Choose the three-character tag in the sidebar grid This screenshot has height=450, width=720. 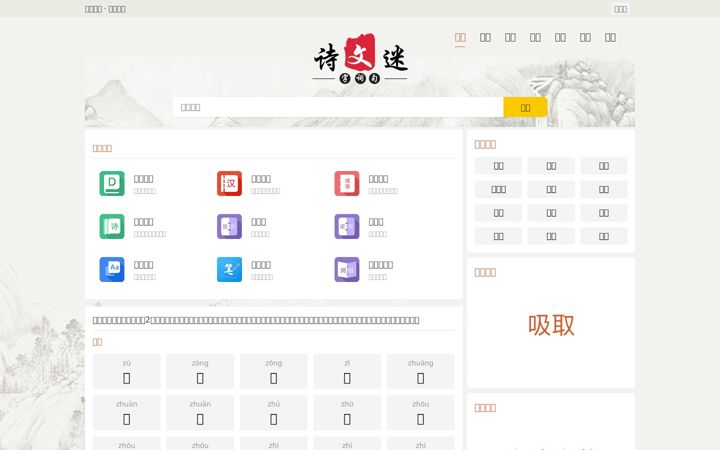click(x=498, y=189)
